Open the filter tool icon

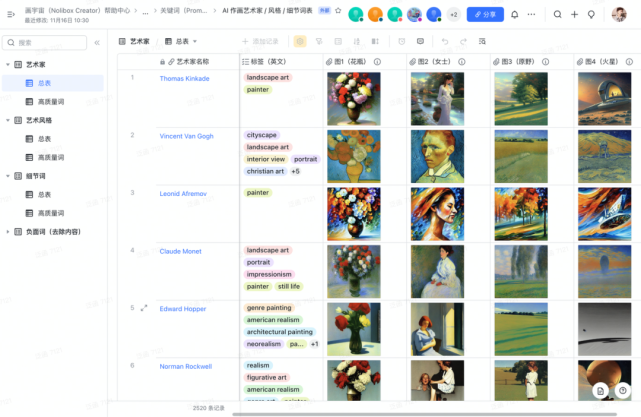click(319, 41)
